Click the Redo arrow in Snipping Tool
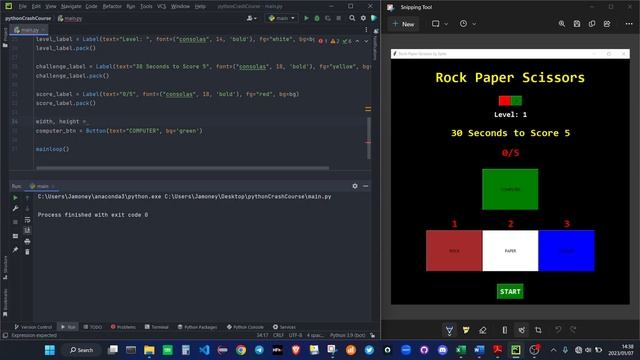This screenshot has height=360, width=640. click(x=573, y=330)
